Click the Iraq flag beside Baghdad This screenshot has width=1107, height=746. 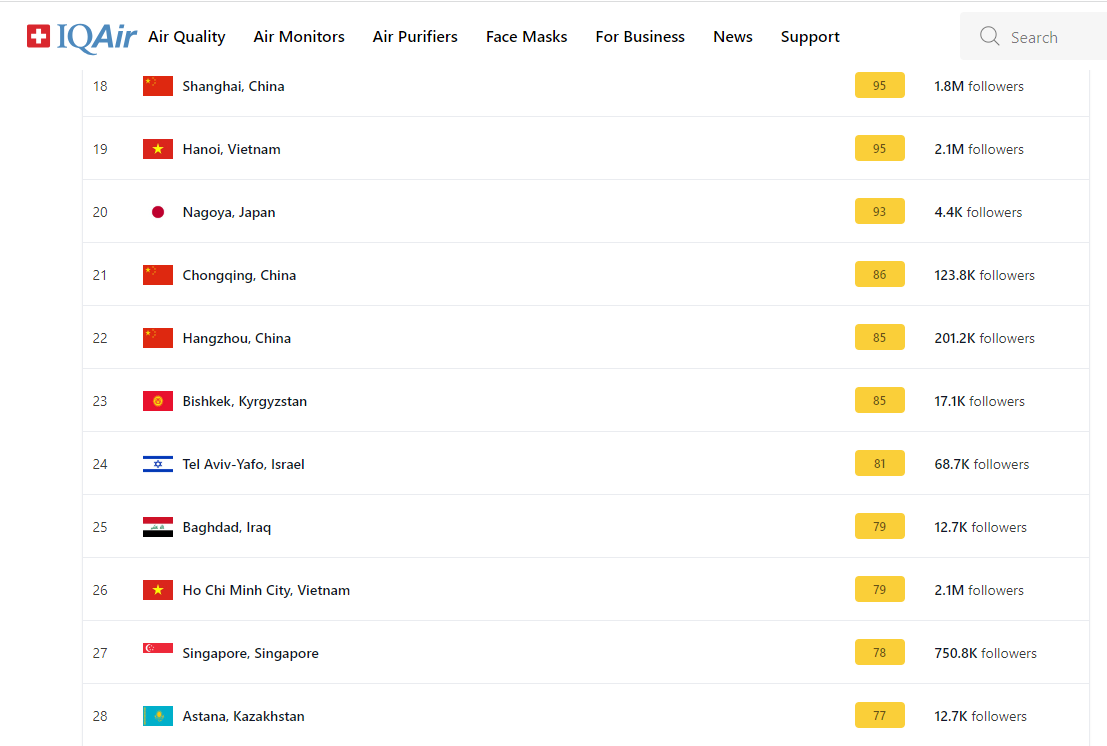click(x=158, y=527)
